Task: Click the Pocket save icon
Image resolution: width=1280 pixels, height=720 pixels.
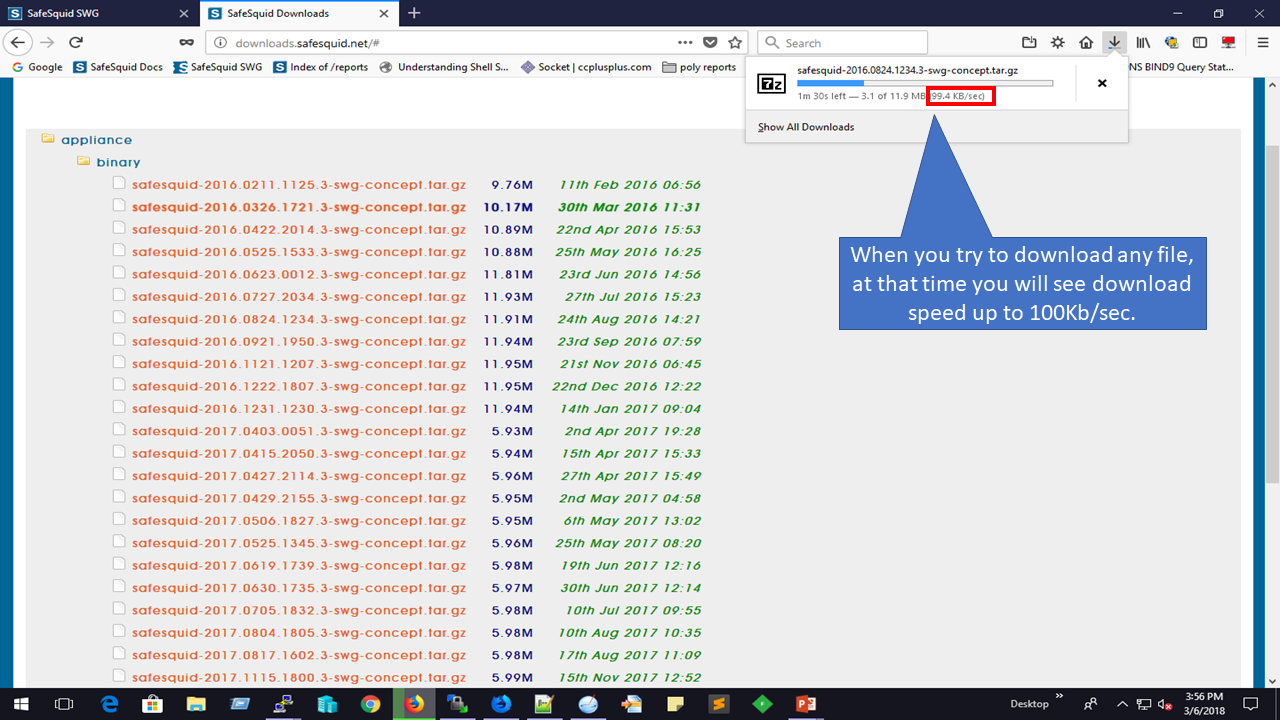Action: point(710,43)
